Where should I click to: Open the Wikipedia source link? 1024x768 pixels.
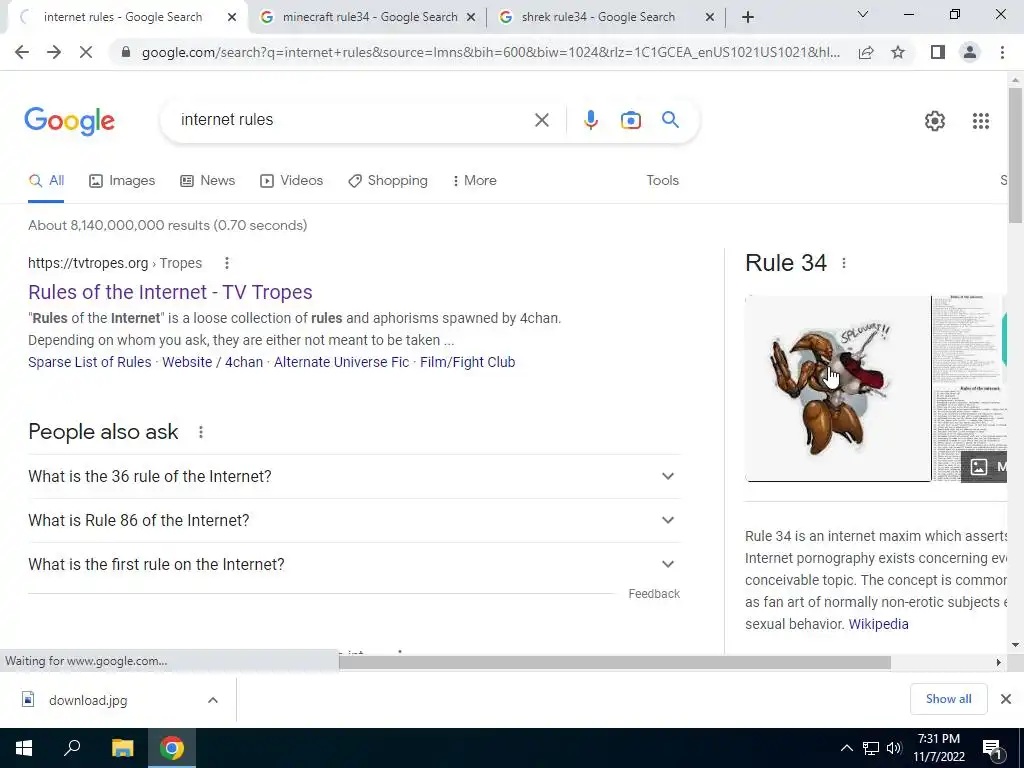pos(878,624)
